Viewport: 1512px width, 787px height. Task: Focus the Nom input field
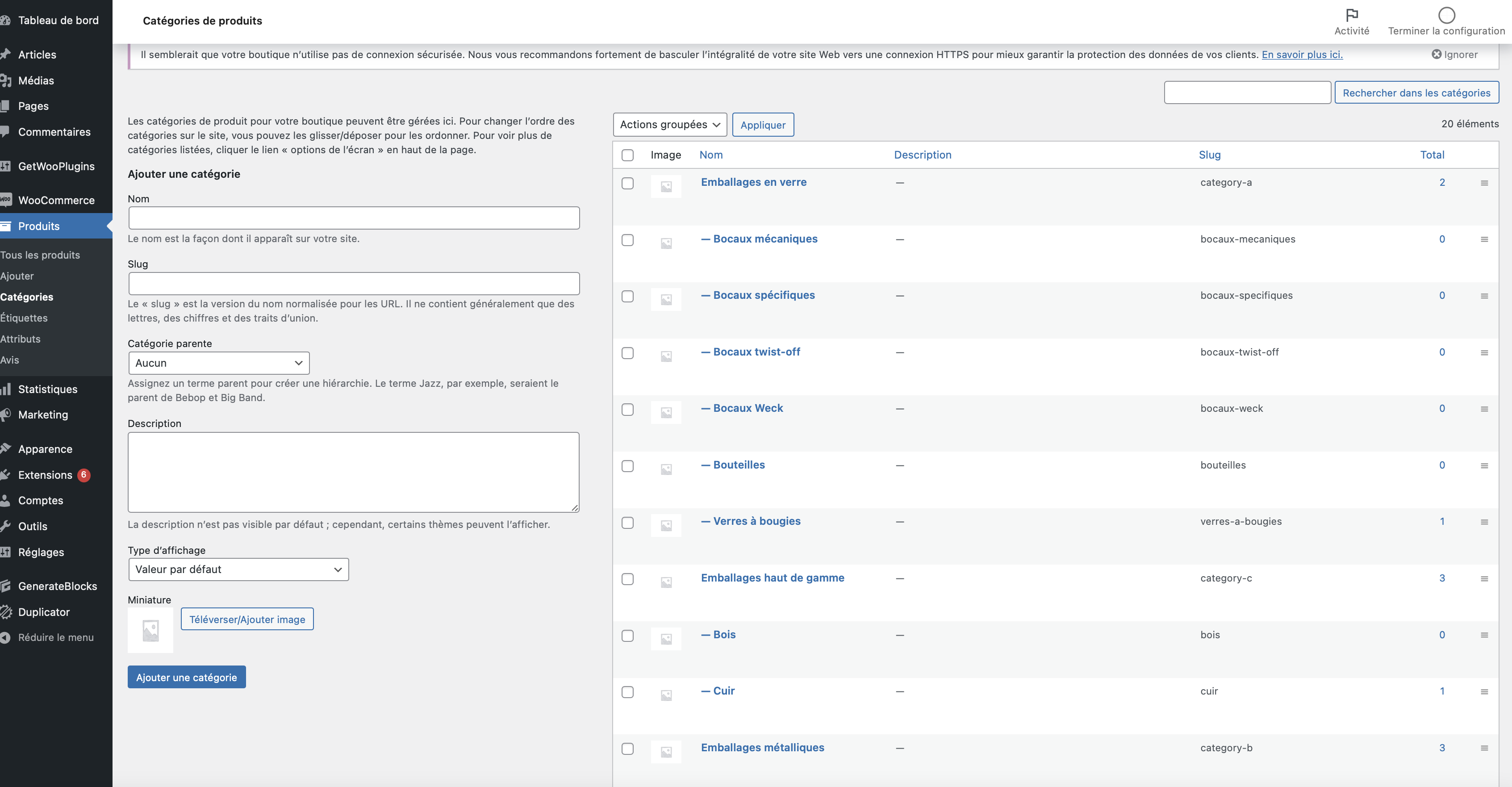[354, 218]
